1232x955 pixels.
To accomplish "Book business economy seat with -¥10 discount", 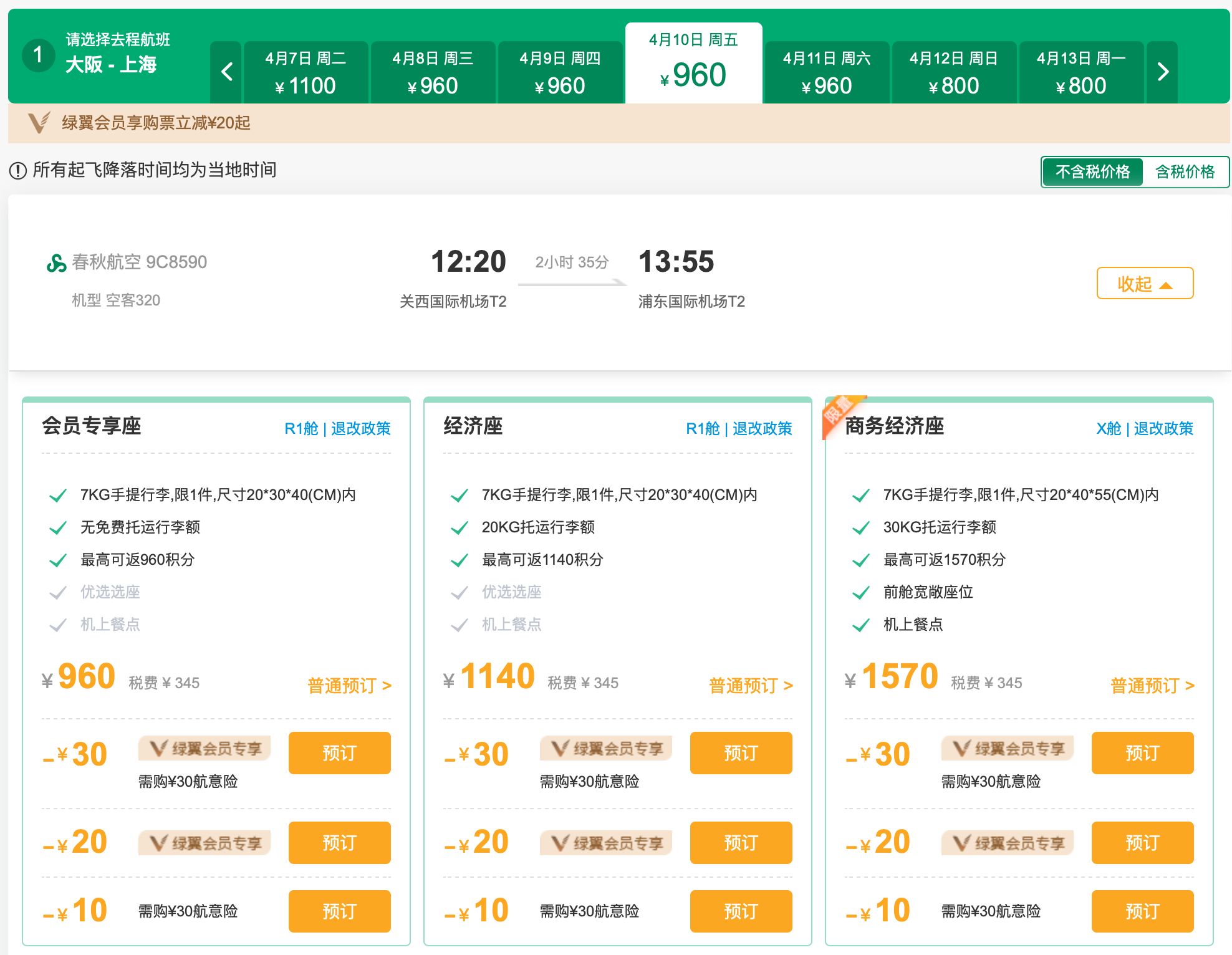I will 1142,911.
